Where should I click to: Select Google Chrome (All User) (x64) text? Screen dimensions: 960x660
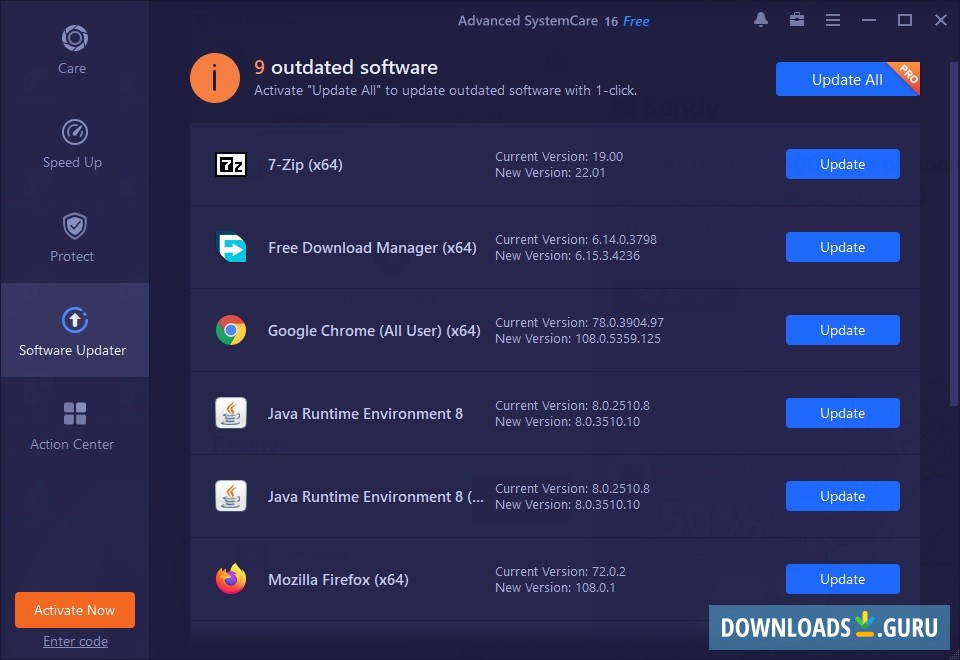pyautogui.click(x=374, y=331)
